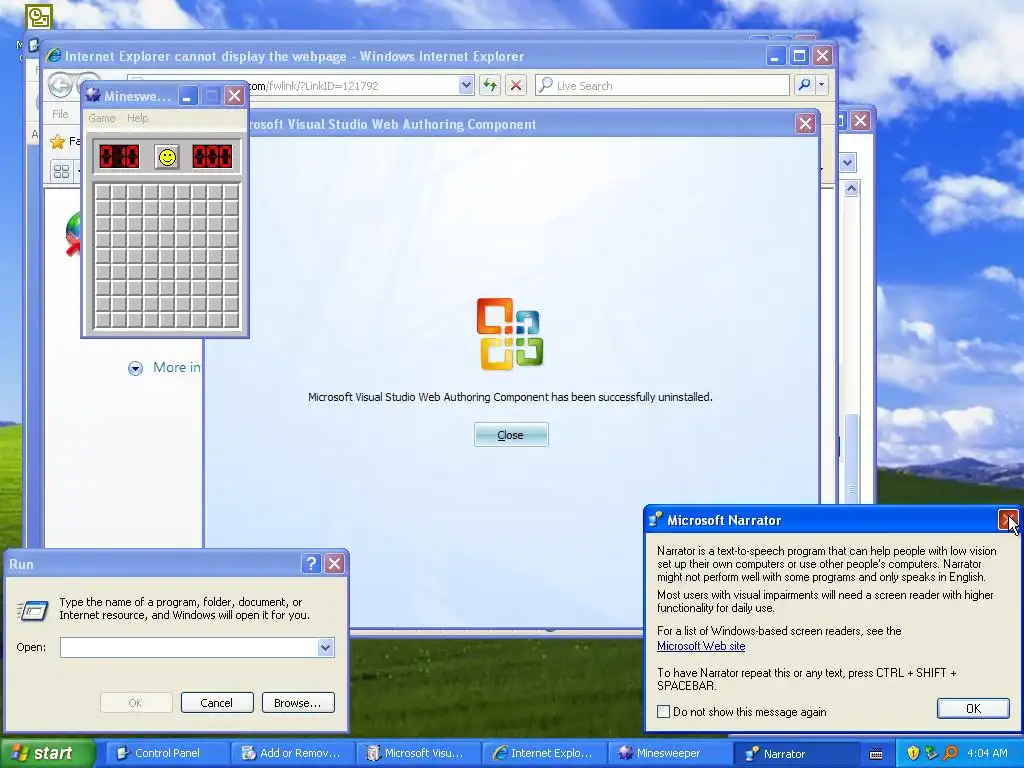
Task: Switch to Narrator taskbar button
Action: click(796, 753)
